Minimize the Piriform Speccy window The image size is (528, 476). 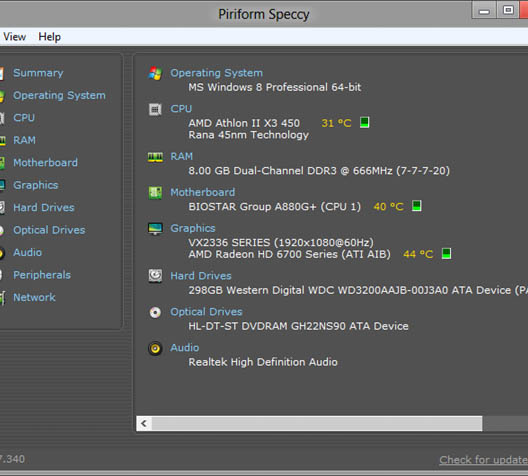pos(484,10)
